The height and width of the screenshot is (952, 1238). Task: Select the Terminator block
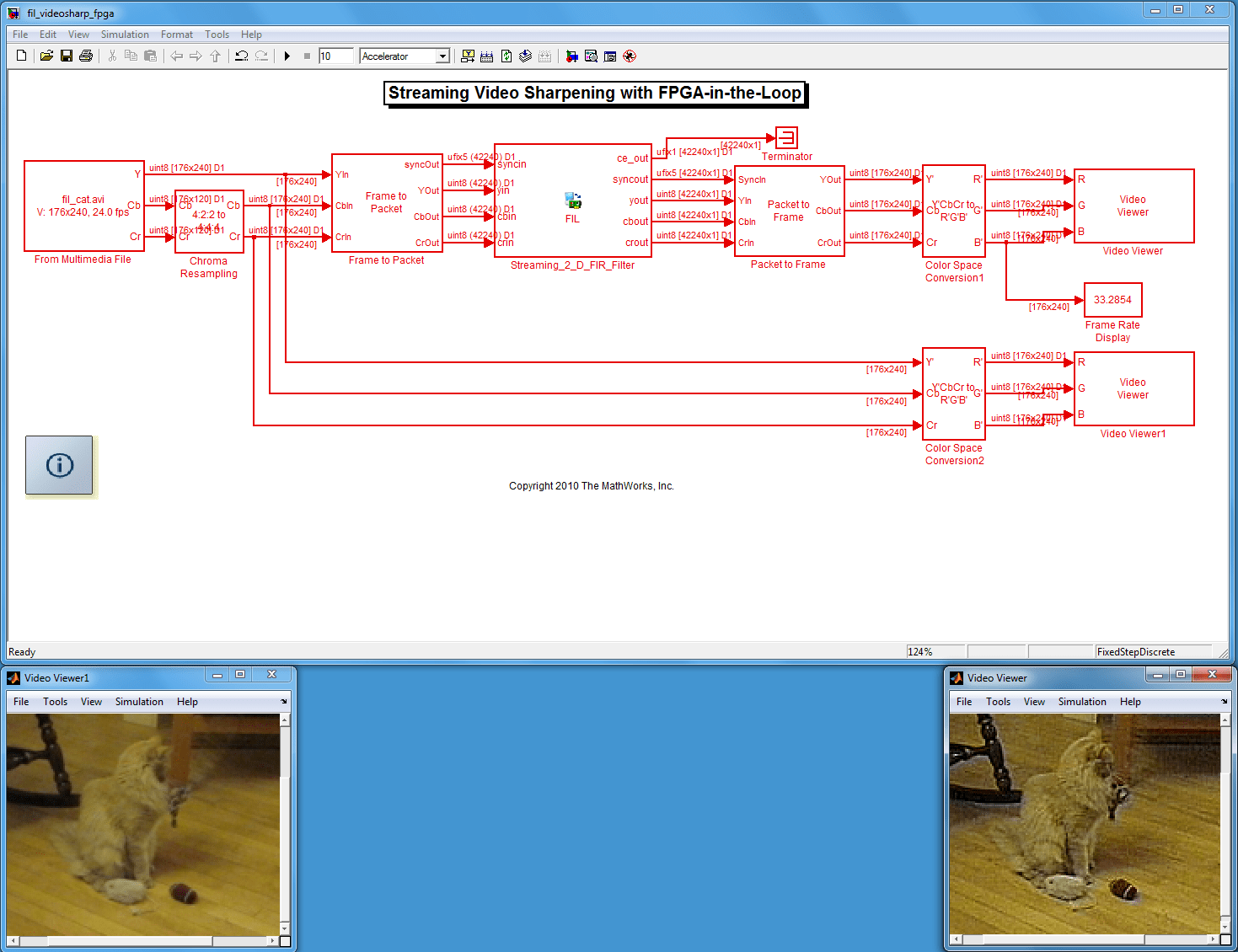pyautogui.click(x=786, y=137)
